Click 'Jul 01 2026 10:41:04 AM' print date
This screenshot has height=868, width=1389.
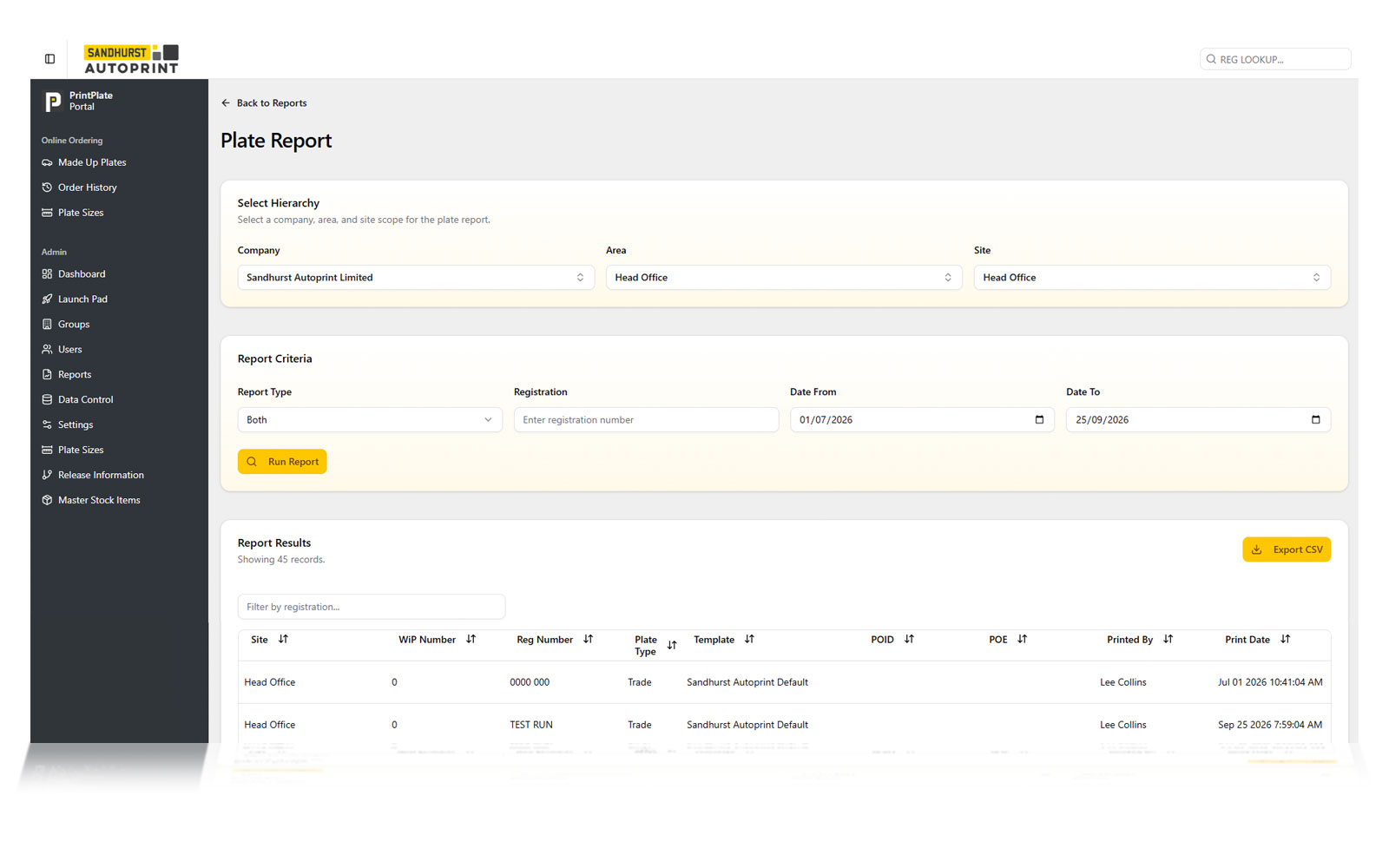[x=1270, y=682]
